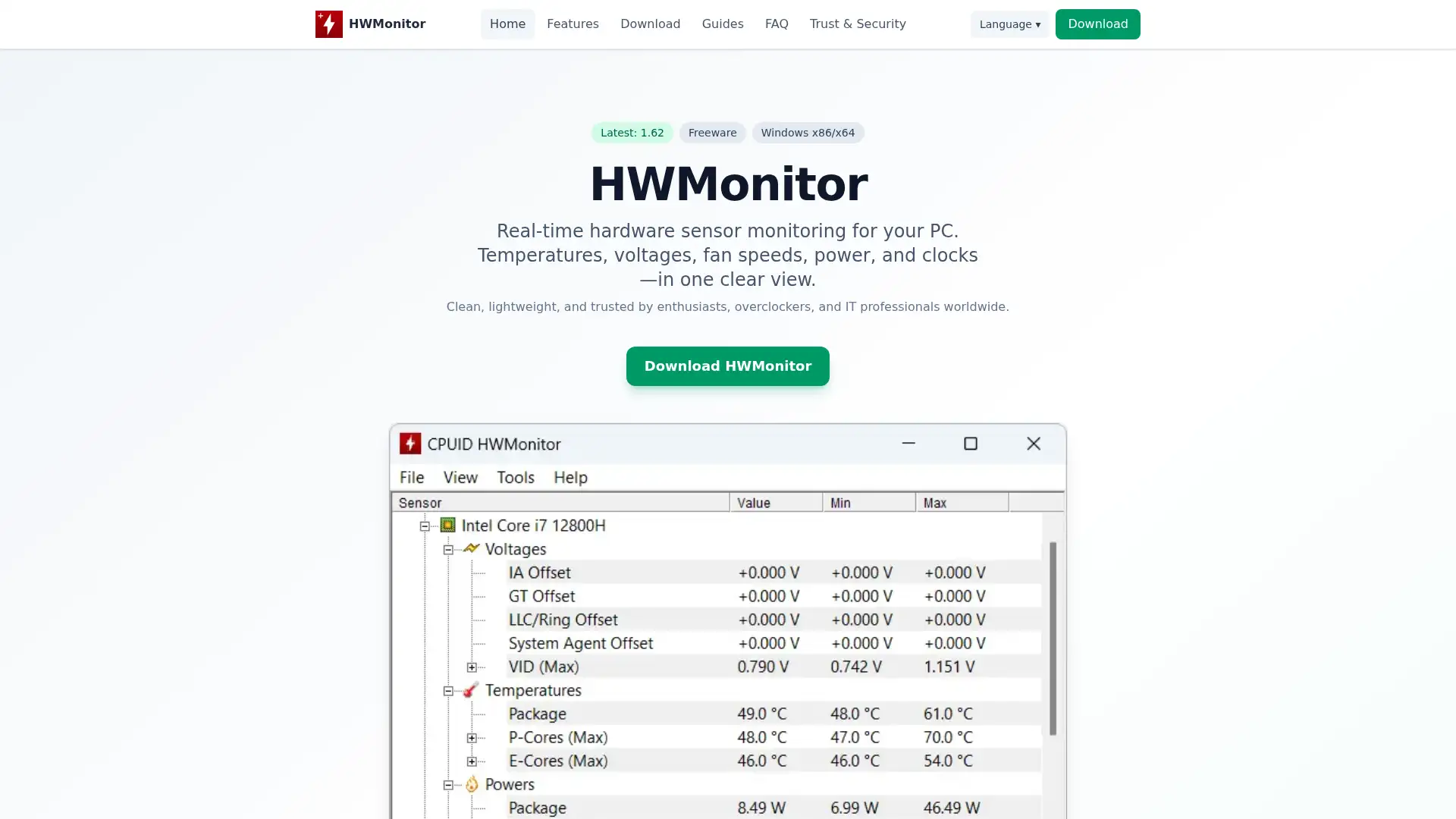The image size is (1456, 819).
Task: Click the Voltages label
Action: point(516,548)
